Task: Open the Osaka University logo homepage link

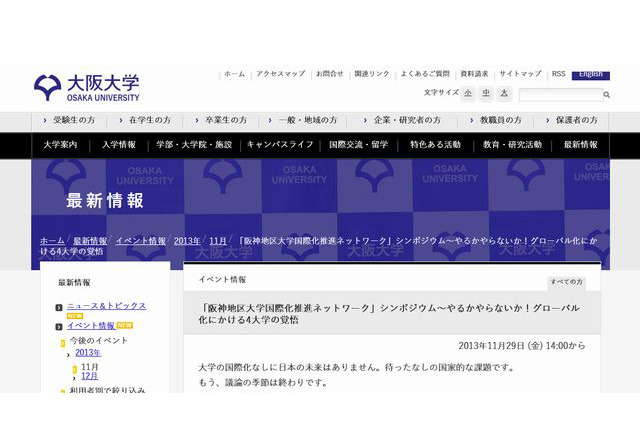Action: click(87, 87)
